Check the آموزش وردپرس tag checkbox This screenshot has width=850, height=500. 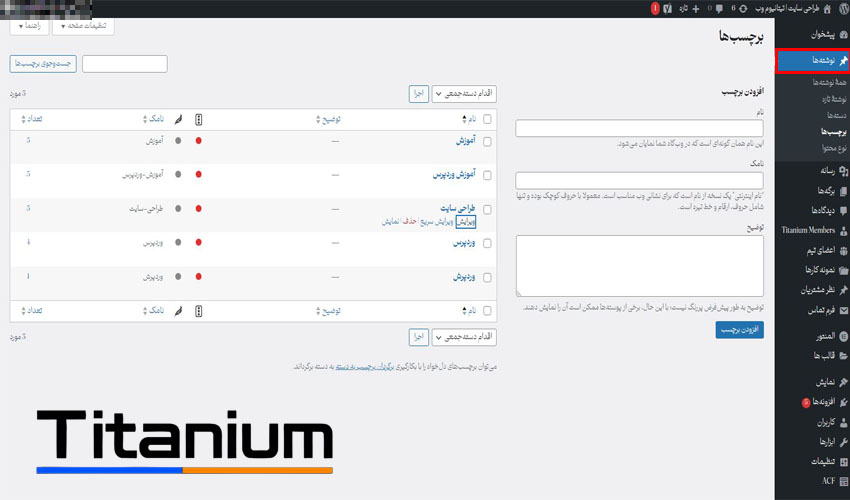coord(487,175)
